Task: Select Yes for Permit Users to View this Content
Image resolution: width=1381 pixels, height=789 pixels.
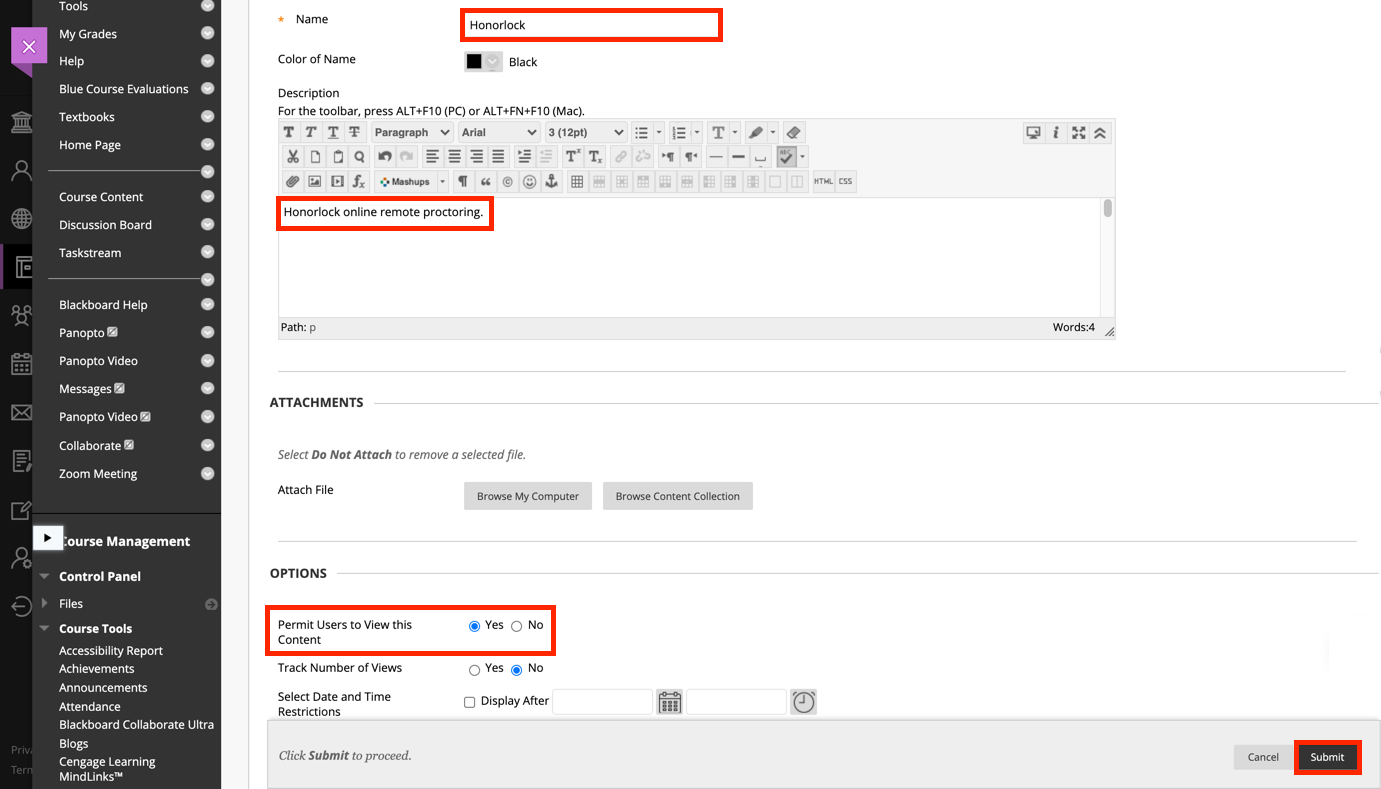Action: (474, 626)
